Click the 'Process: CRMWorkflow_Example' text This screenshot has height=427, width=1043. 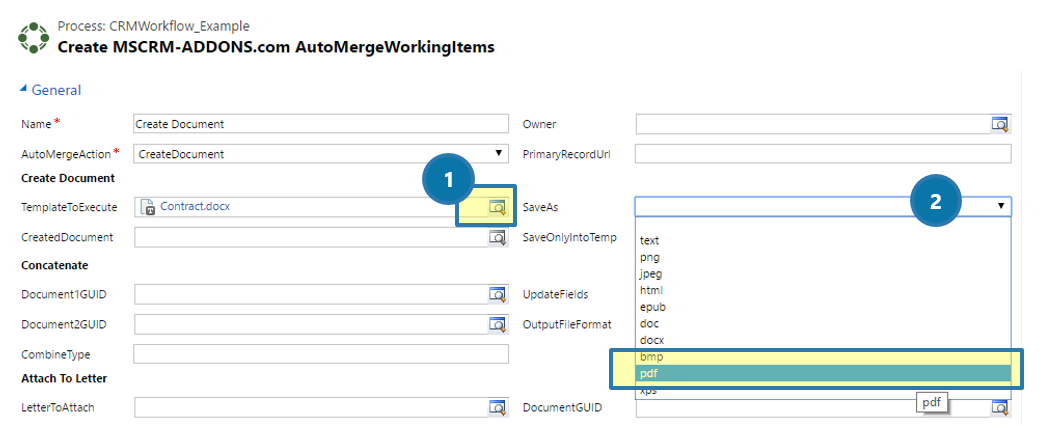pyautogui.click(x=154, y=27)
